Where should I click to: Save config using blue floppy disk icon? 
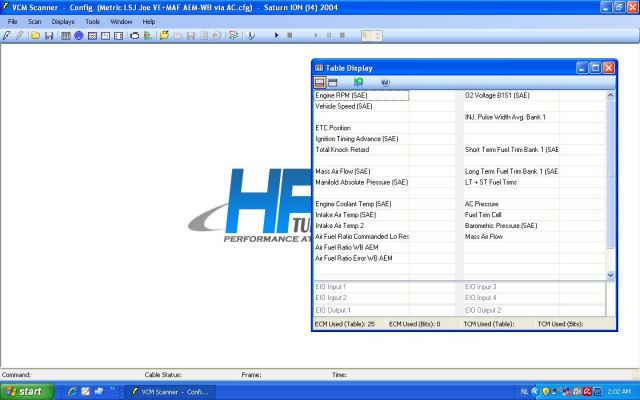49,36
